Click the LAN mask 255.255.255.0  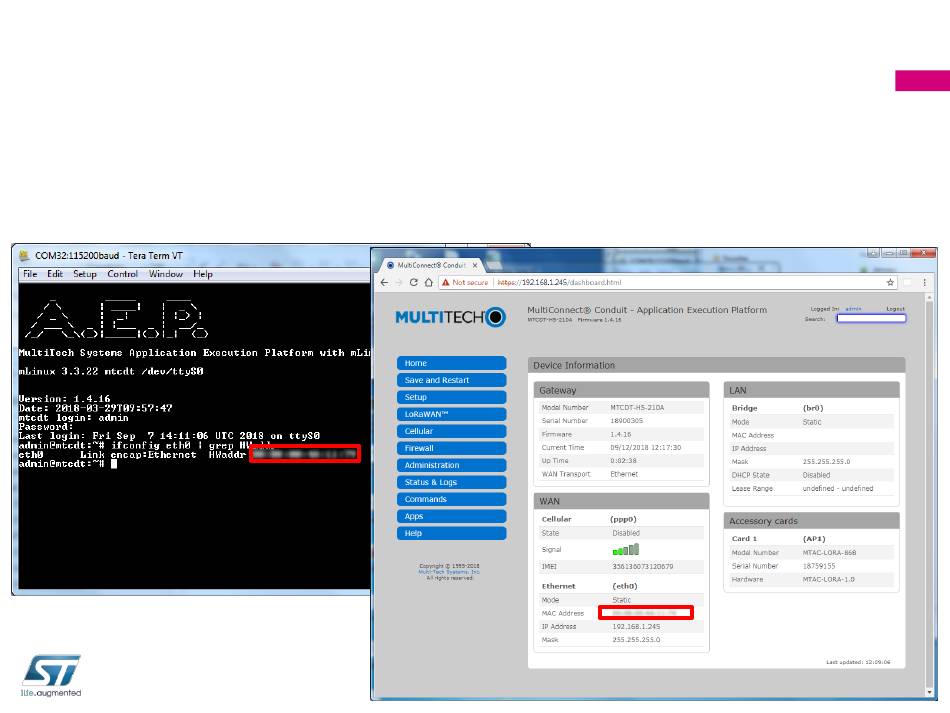pos(826,462)
